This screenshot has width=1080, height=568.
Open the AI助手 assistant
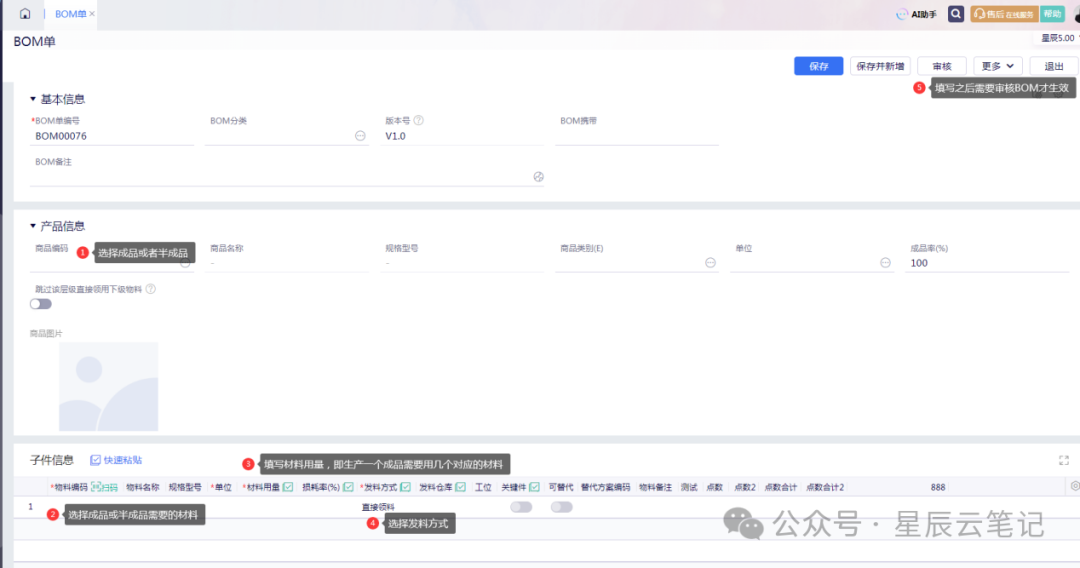click(x=917, y=14)
